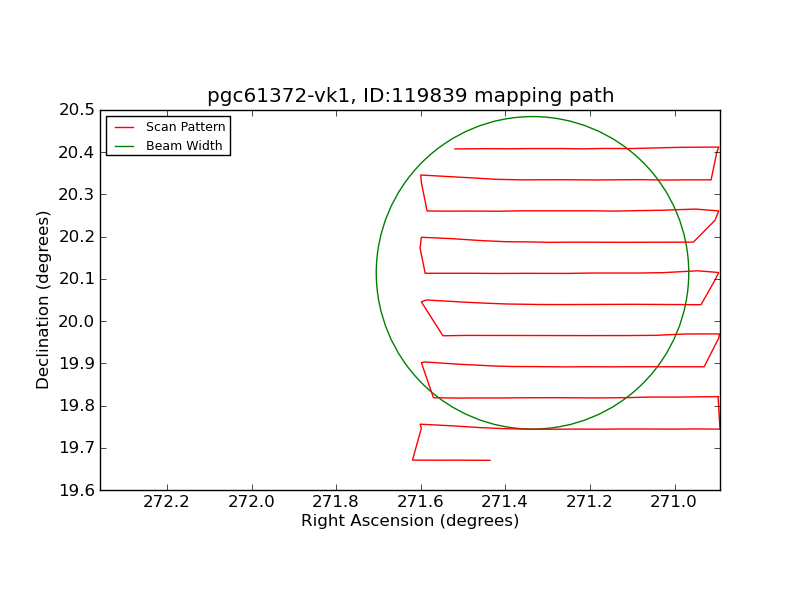Click the 19.9 declination tick label
The image size is (800, 600).
click(x=77, y=364)
